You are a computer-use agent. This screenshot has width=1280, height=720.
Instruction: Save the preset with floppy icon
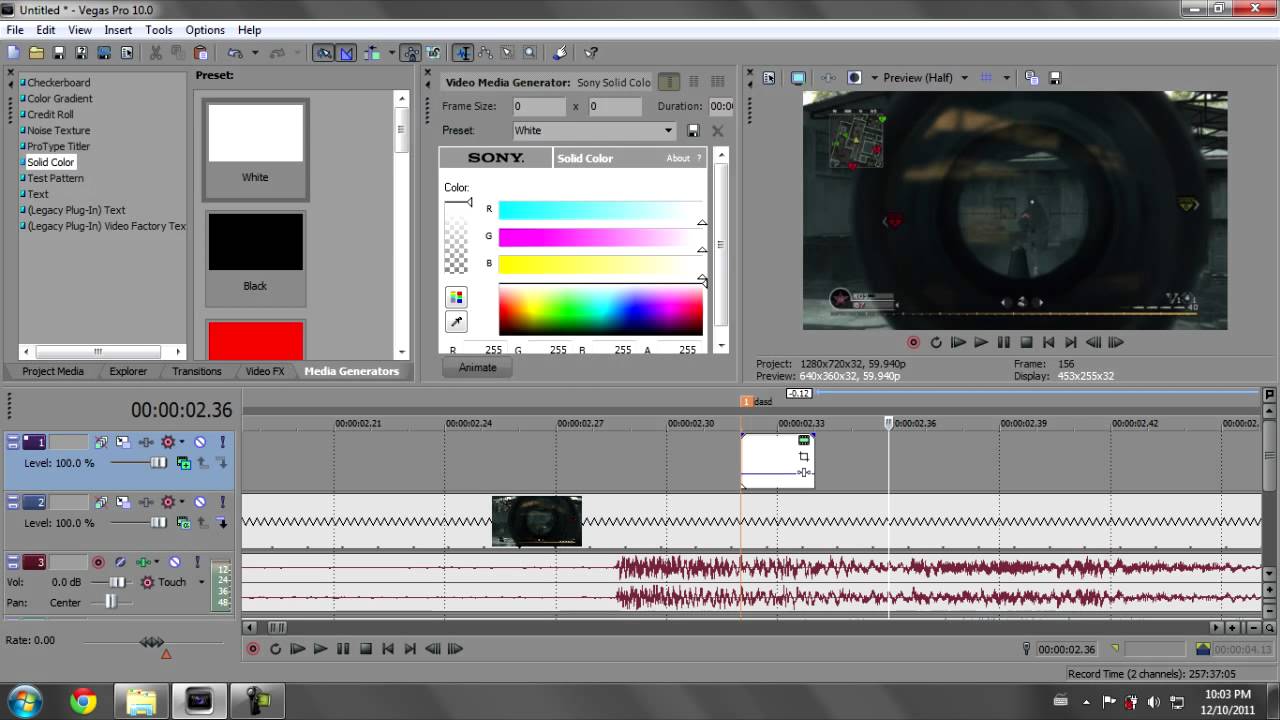pyautogui.click(x=693, y=131)
